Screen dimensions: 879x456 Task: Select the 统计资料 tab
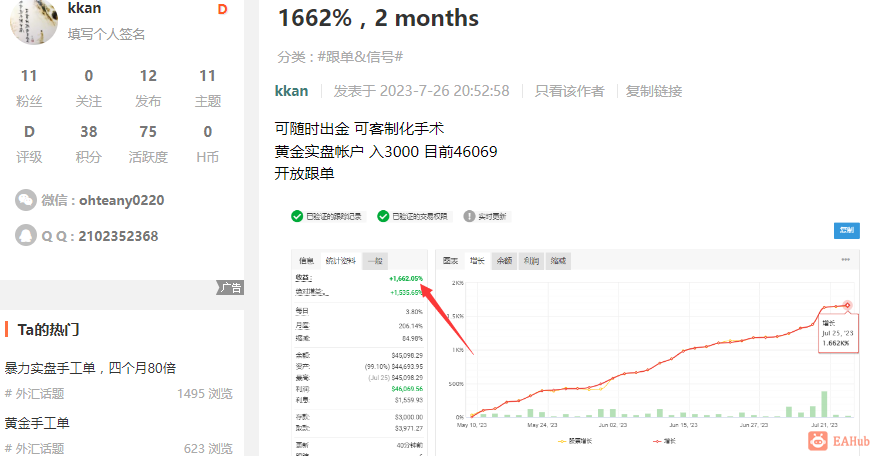pyautogui.click(x=340, y=260)
